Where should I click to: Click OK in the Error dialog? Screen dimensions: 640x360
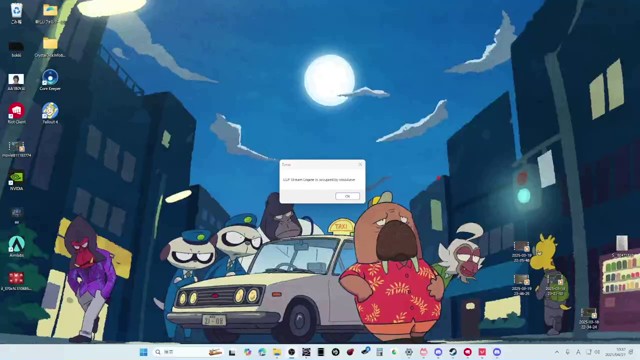[347, 196]
